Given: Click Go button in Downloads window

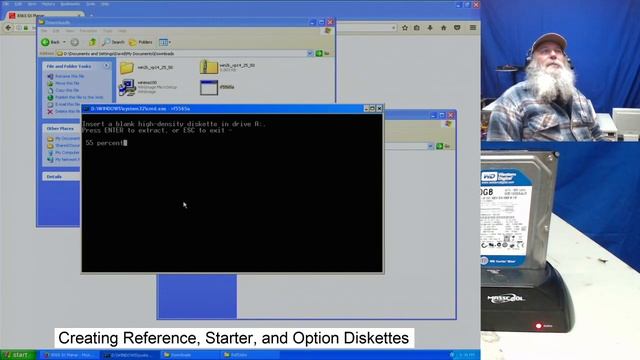Looking at the screenshot, I should point(322,53).
